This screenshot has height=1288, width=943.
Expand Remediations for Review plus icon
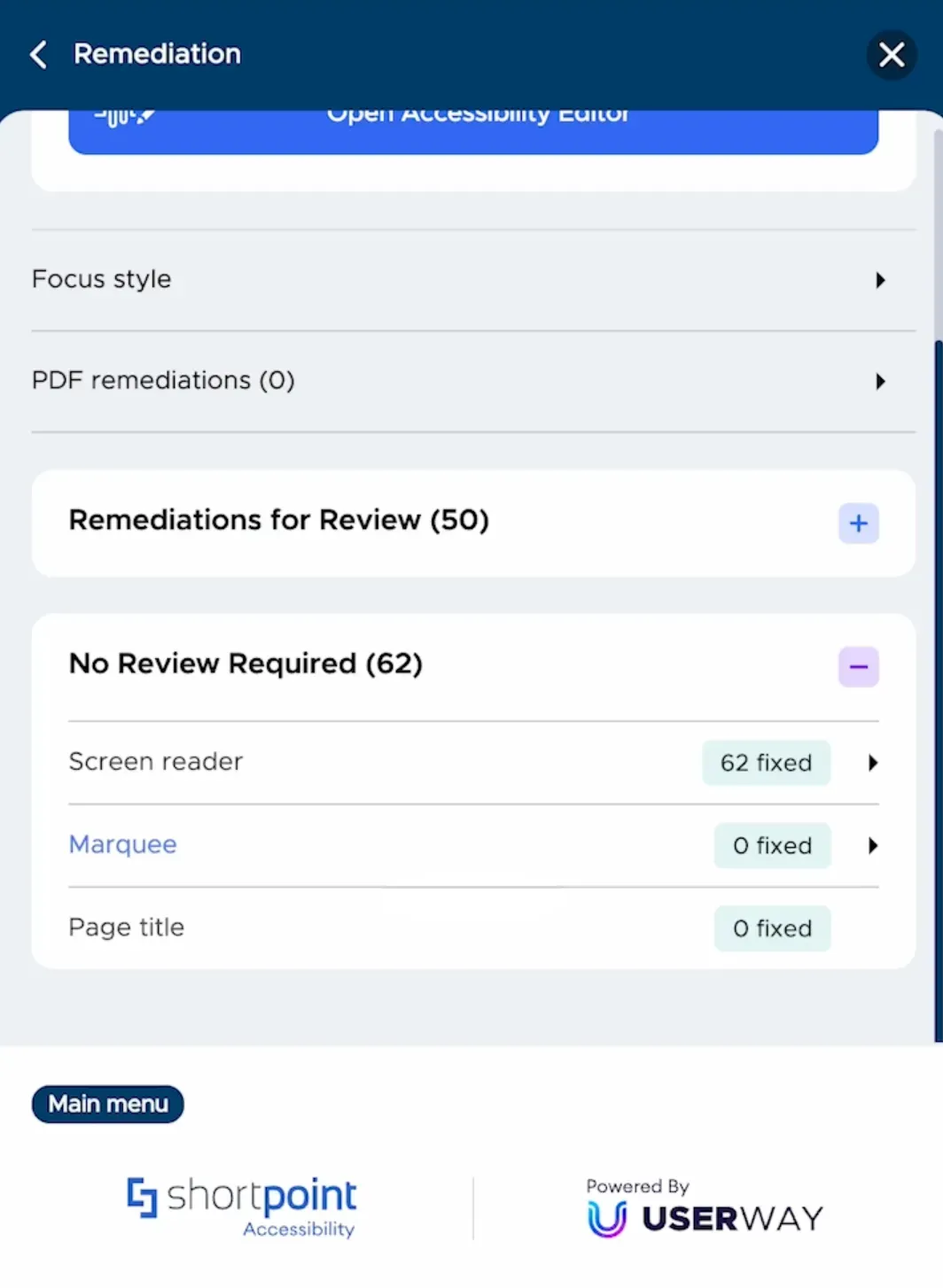tap(859, 524)
